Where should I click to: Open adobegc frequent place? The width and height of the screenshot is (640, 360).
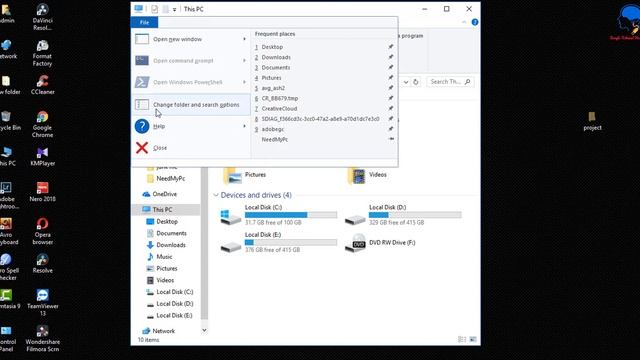coord(273,129)
